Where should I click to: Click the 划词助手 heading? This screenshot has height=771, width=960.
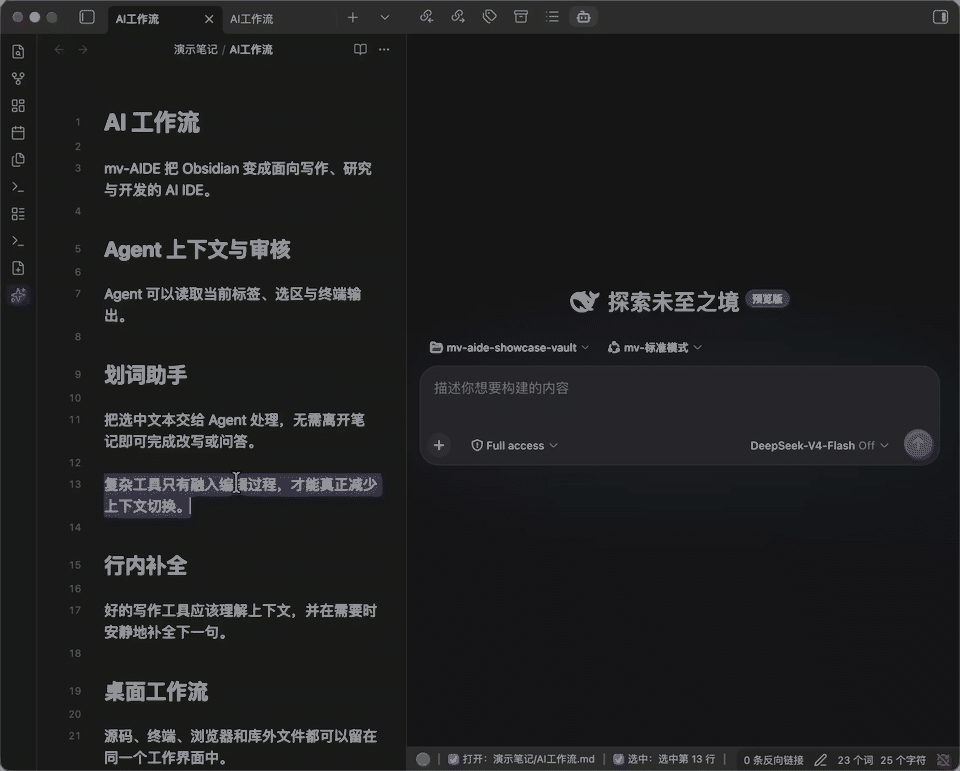pos(145,375)
